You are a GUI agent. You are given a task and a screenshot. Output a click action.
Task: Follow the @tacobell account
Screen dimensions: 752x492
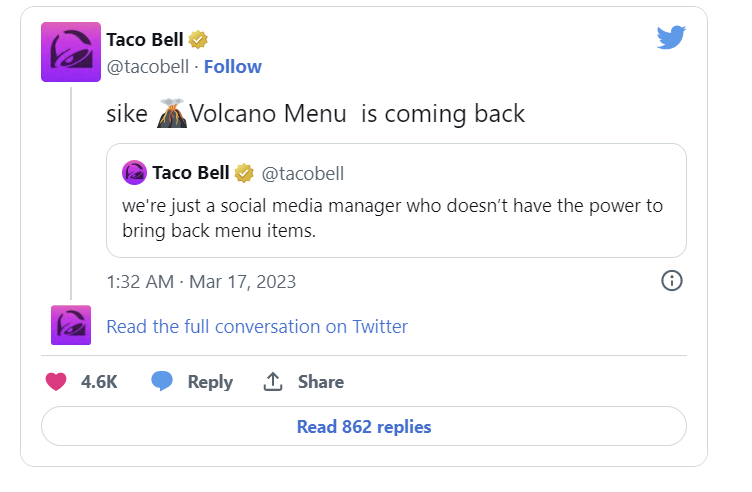click(233, 67)
